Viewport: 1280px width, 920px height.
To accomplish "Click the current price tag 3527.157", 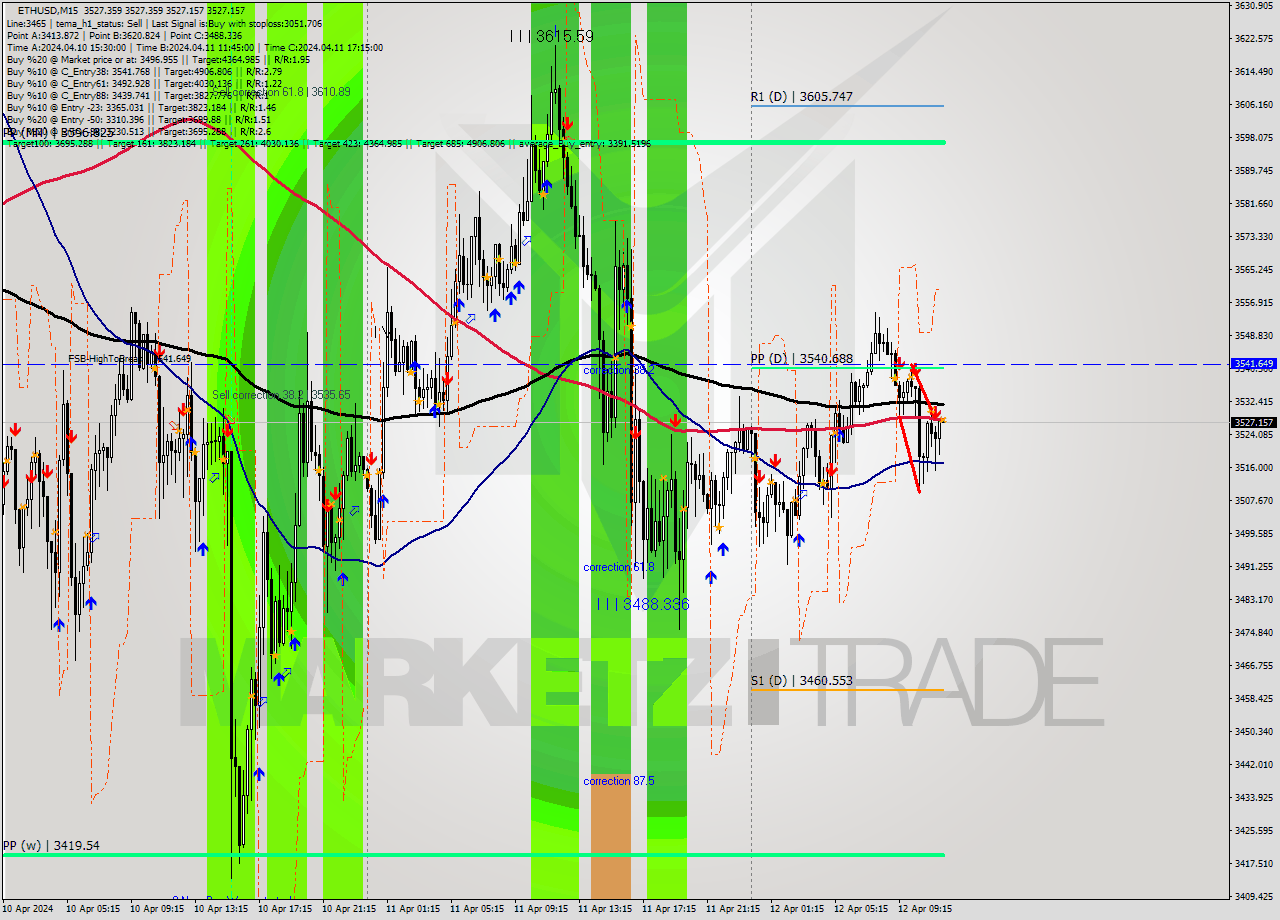I will coord(1254,423).
